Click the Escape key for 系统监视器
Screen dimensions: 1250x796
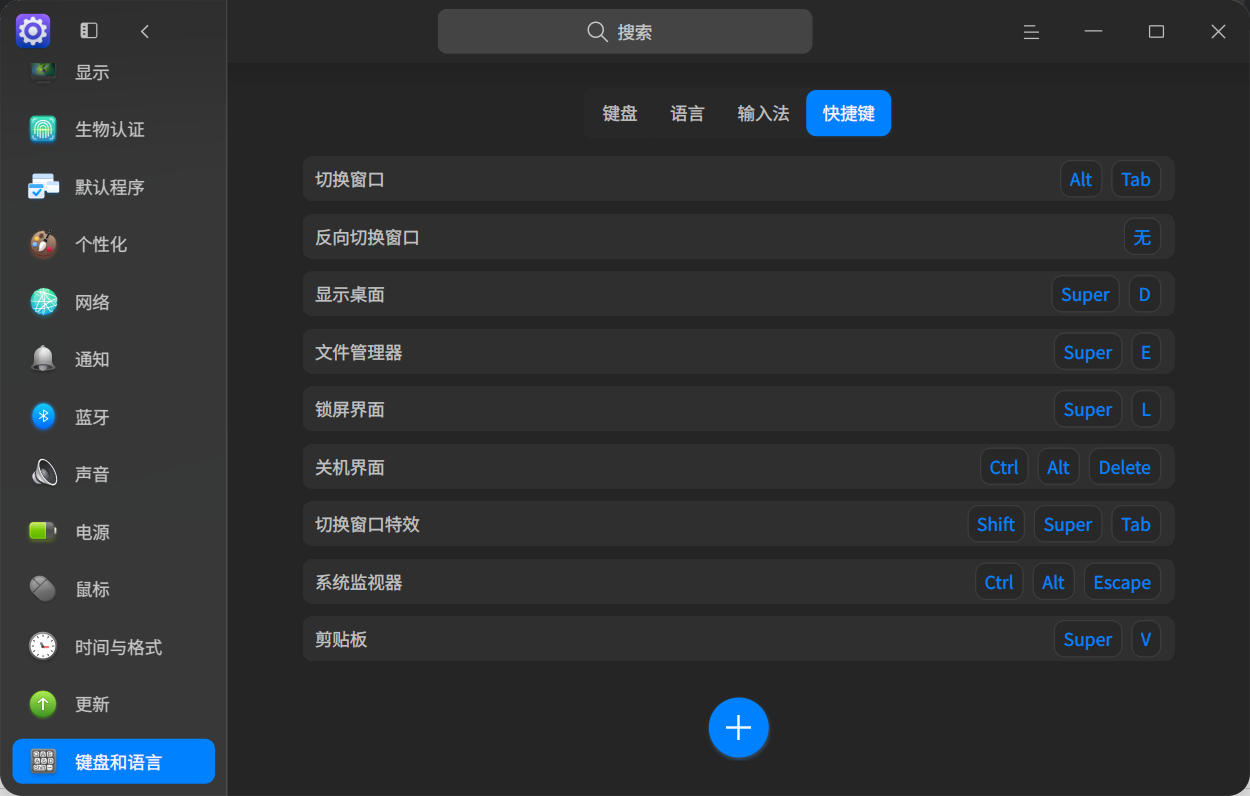1122,582
